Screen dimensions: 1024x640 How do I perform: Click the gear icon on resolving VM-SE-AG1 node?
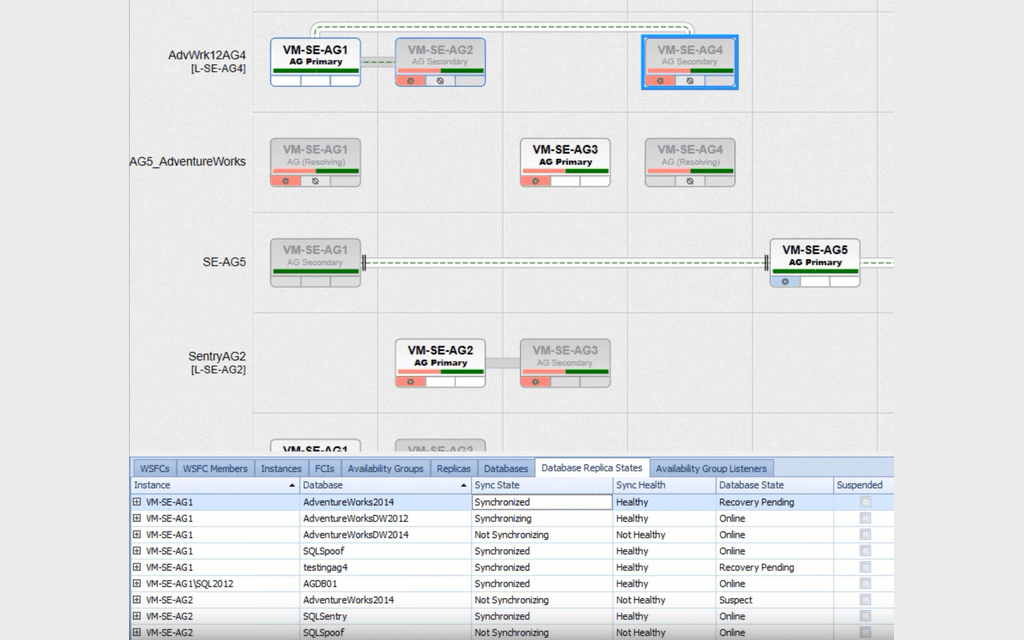[x=285, y=181]
